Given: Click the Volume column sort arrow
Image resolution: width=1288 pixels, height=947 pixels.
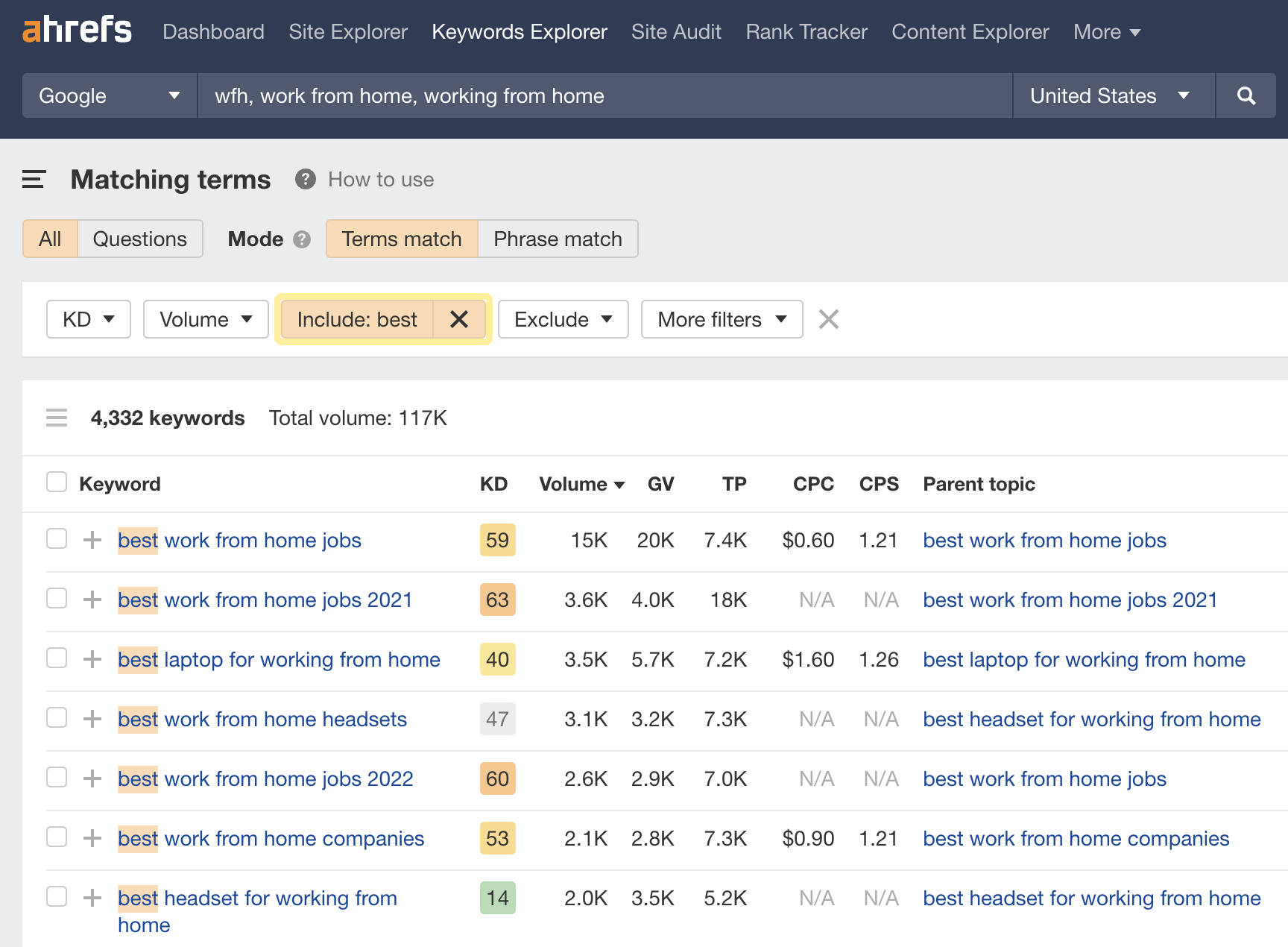Looking at the screenshot, I should click(x=620, y=485).
